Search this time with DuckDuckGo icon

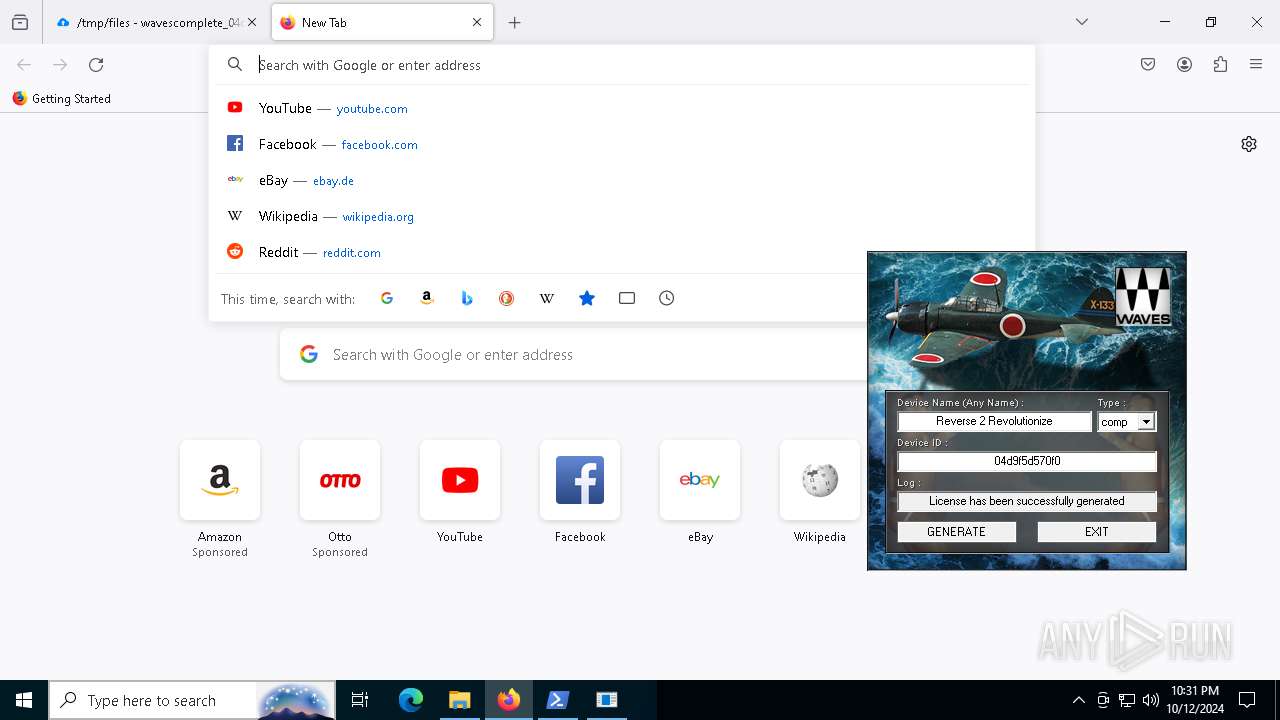click(507, 298)
